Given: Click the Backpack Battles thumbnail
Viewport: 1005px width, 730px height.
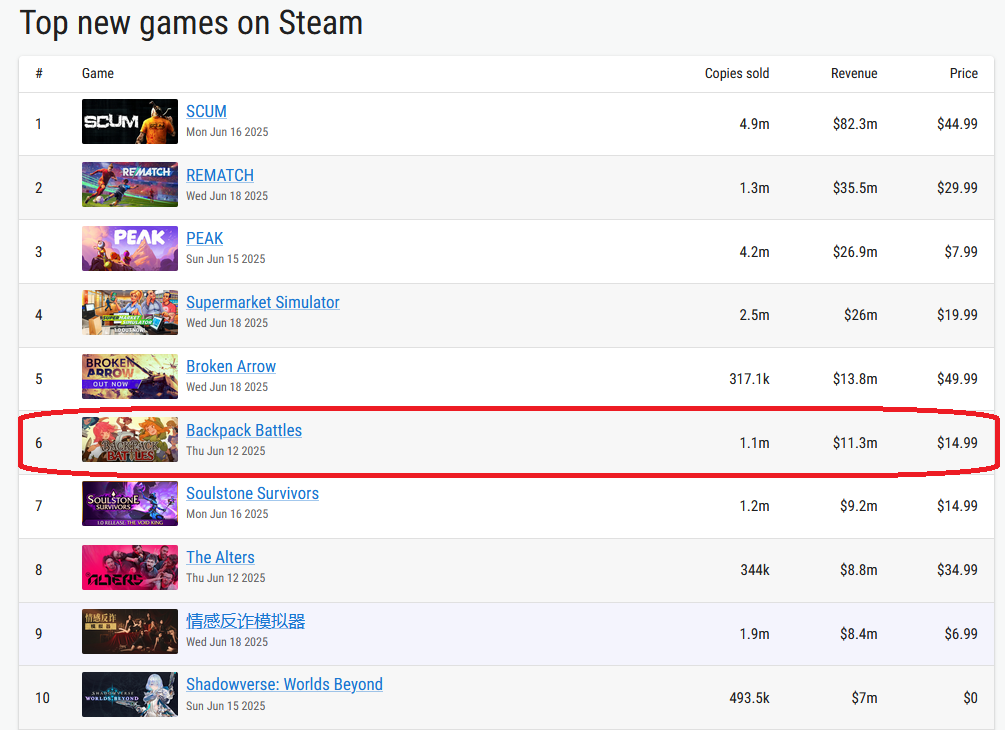Looking at the screenshot, I should click(130, 440).
